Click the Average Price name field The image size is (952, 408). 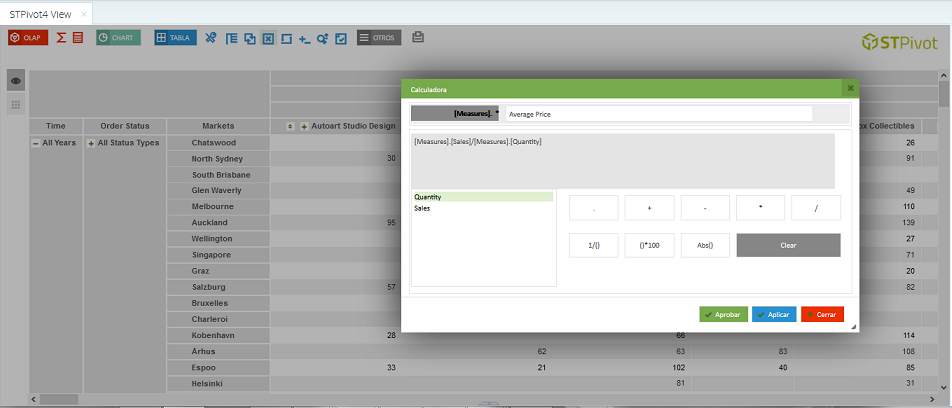(x=658, y=114)
